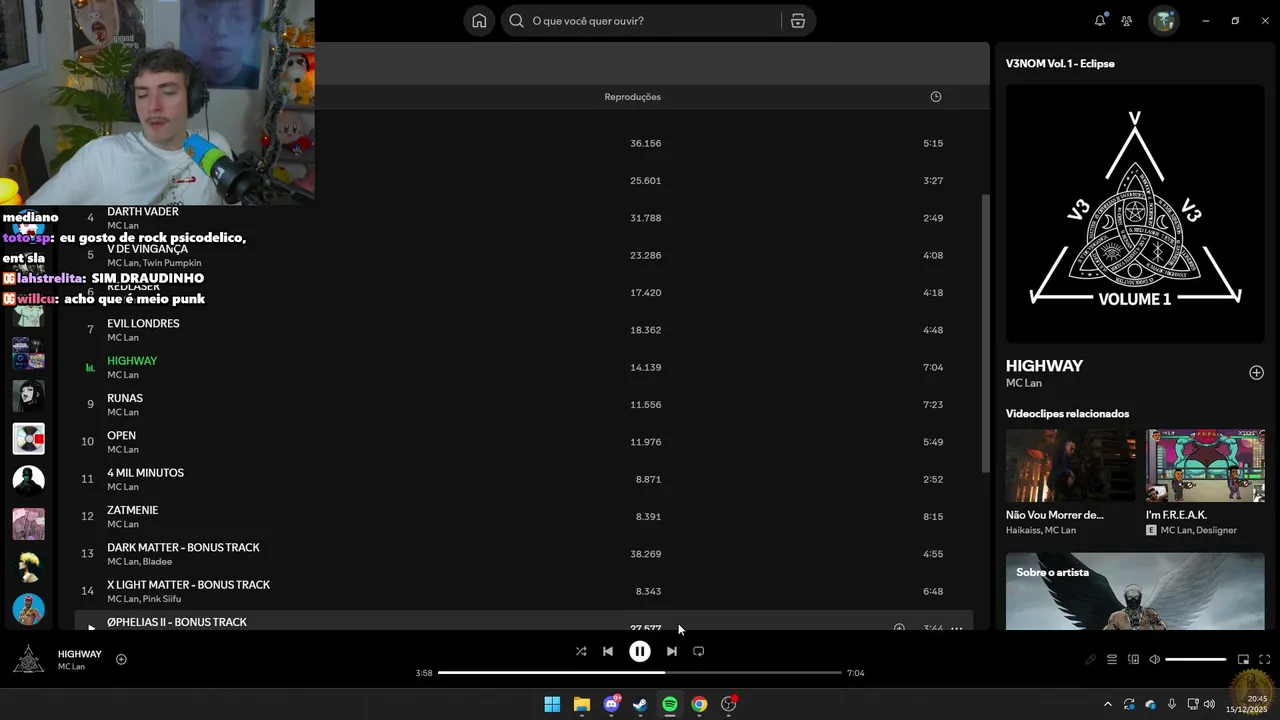Image resolution: width=1280 pixels, height=720 pixels.
Task: Open Steam from the taskbar
Action: (x=640, y=705)
